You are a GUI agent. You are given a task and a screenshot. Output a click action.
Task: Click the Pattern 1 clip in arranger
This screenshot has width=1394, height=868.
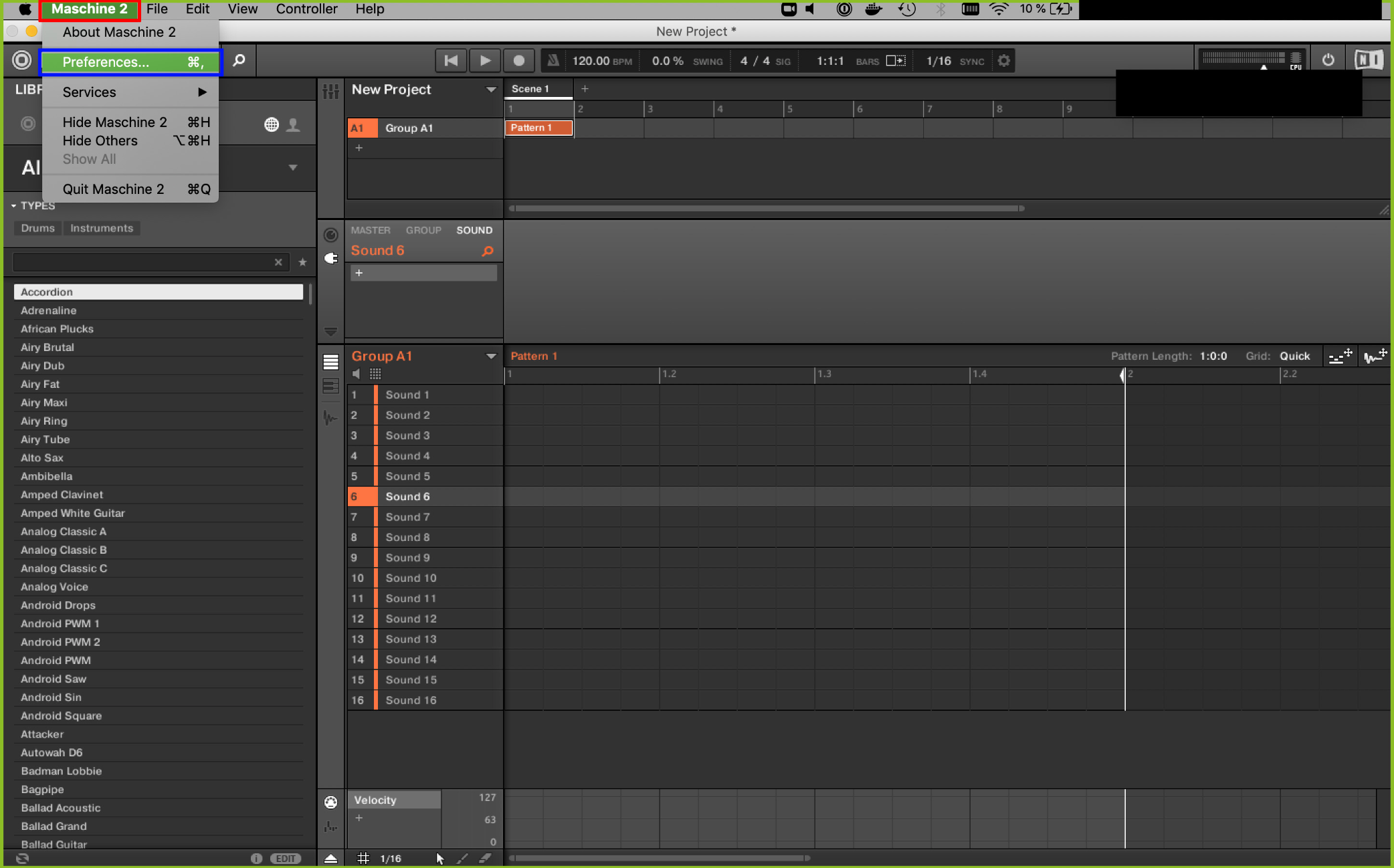click(x=539, y=128)
